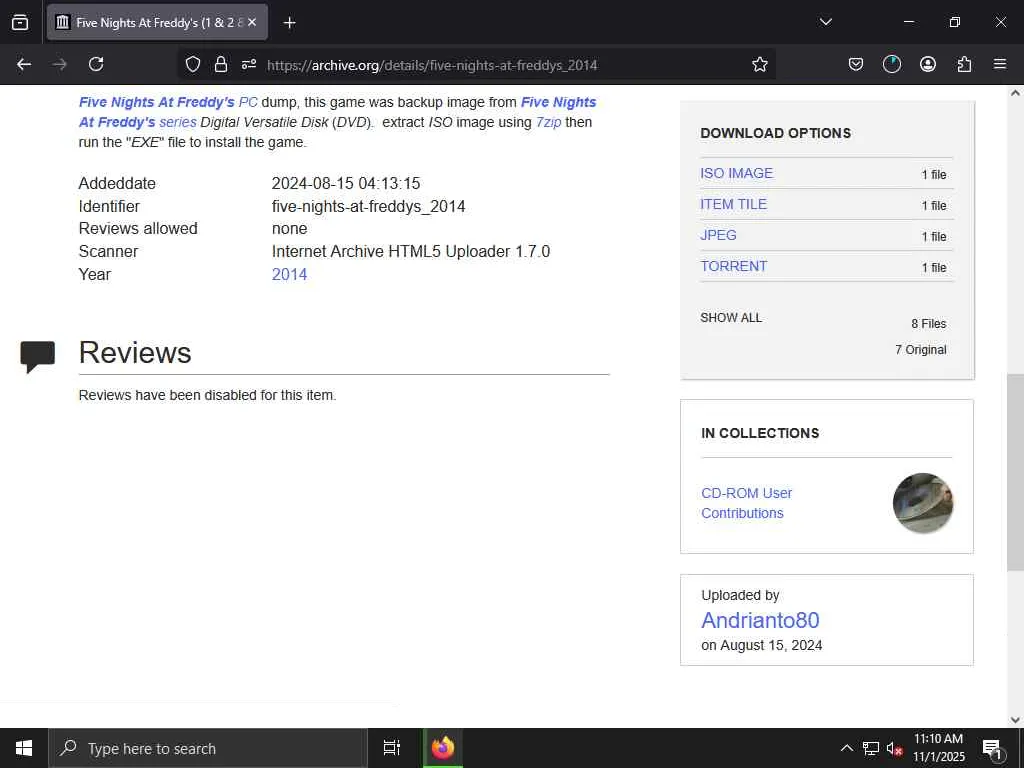This screenshot has width=1024, height=768.
Task: Open CD-ROM User Contributions collection link
Action: [x=746, y=503]
